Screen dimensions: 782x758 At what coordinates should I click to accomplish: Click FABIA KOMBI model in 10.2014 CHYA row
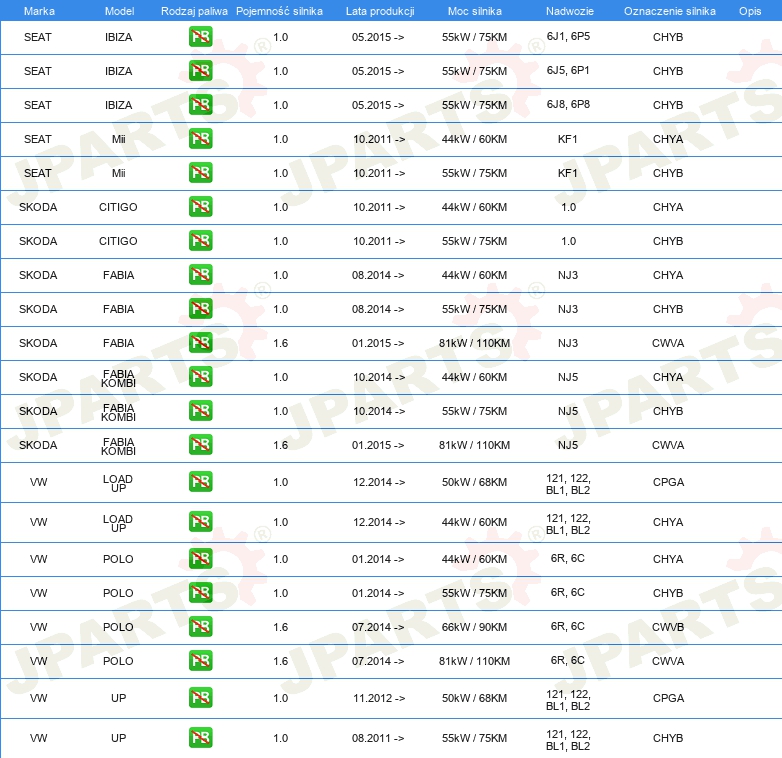(x=118, y=379)
